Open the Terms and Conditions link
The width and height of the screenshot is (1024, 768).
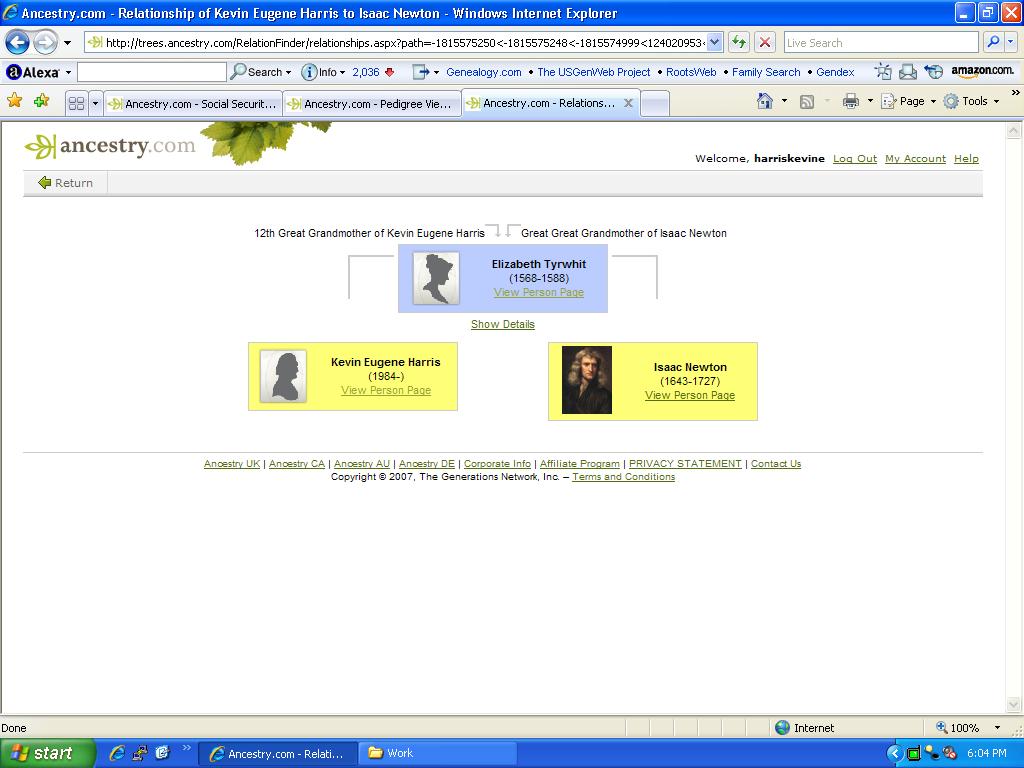[x=624, y=477]
